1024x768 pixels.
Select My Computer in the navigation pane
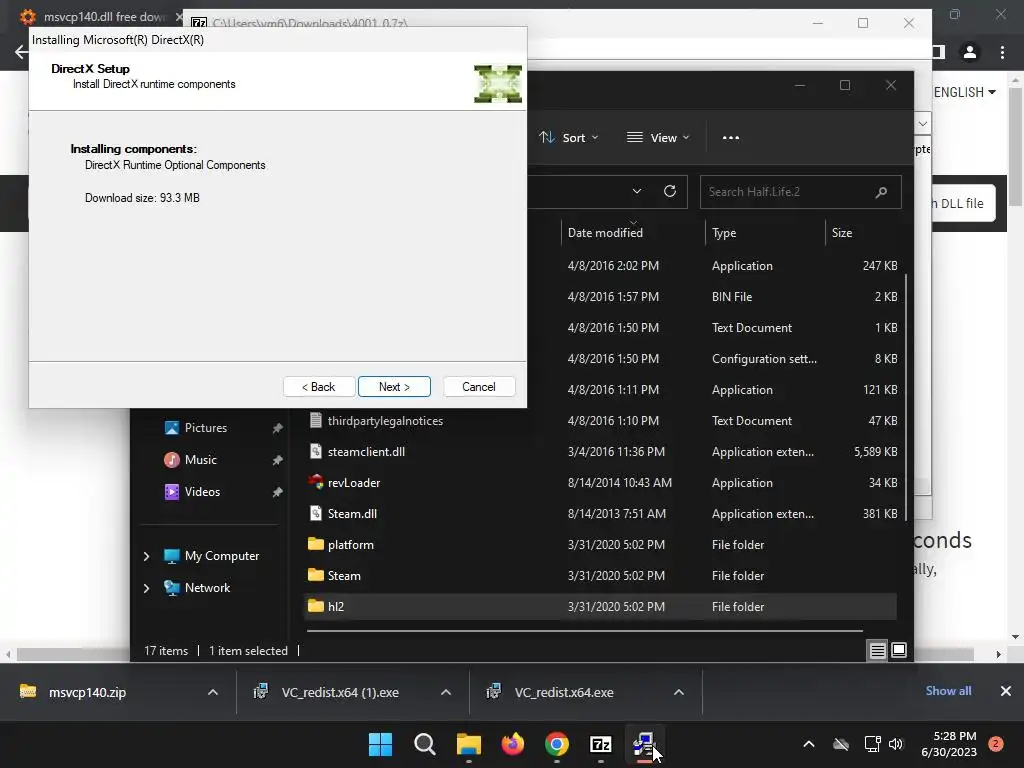click(221, 556)
